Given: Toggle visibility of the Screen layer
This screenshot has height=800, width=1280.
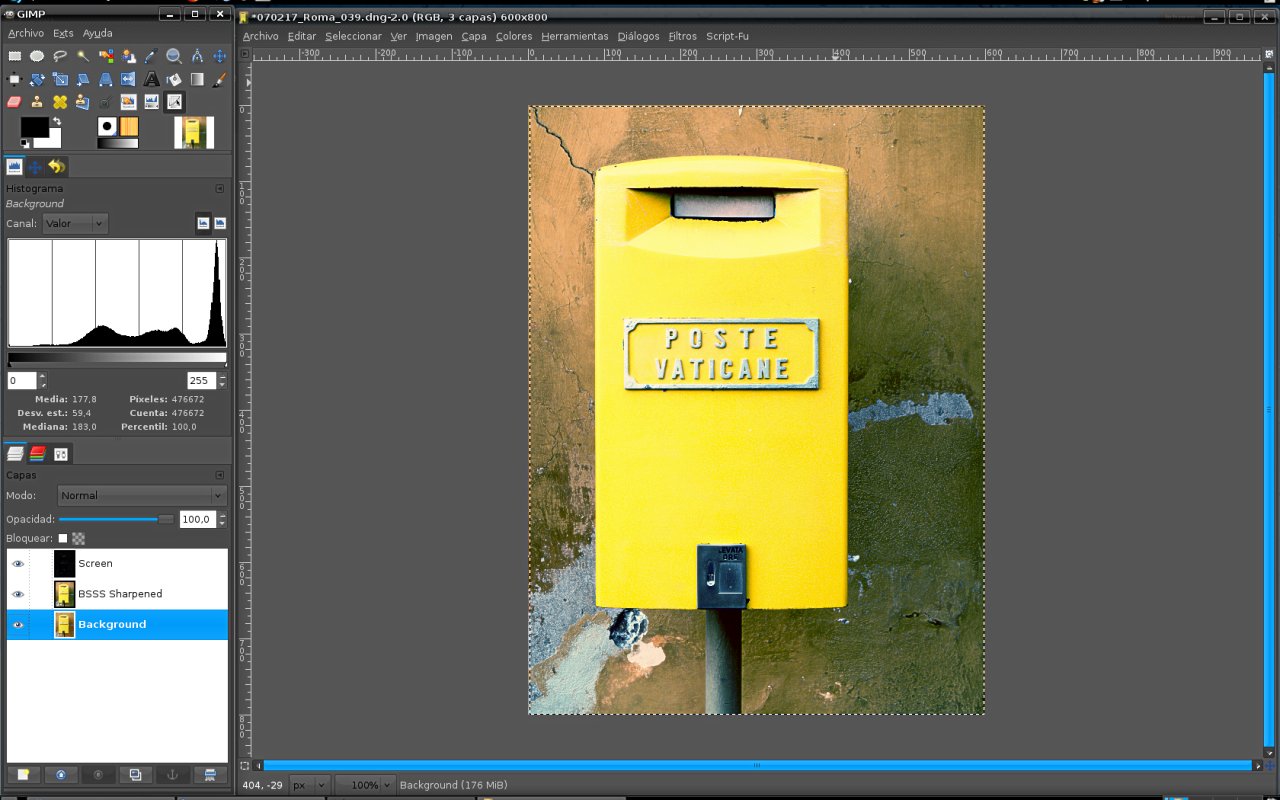Looking at the screenshot, I should point(18,564).
